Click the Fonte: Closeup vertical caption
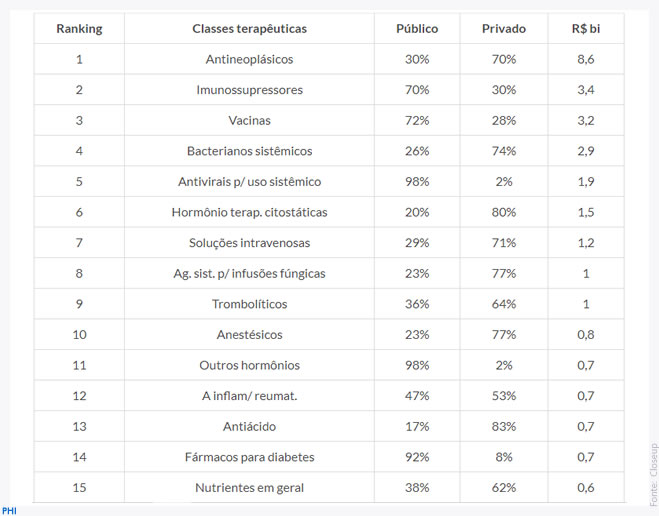The width and height of the screenshot is (659, 516). (x=653, y=474)
